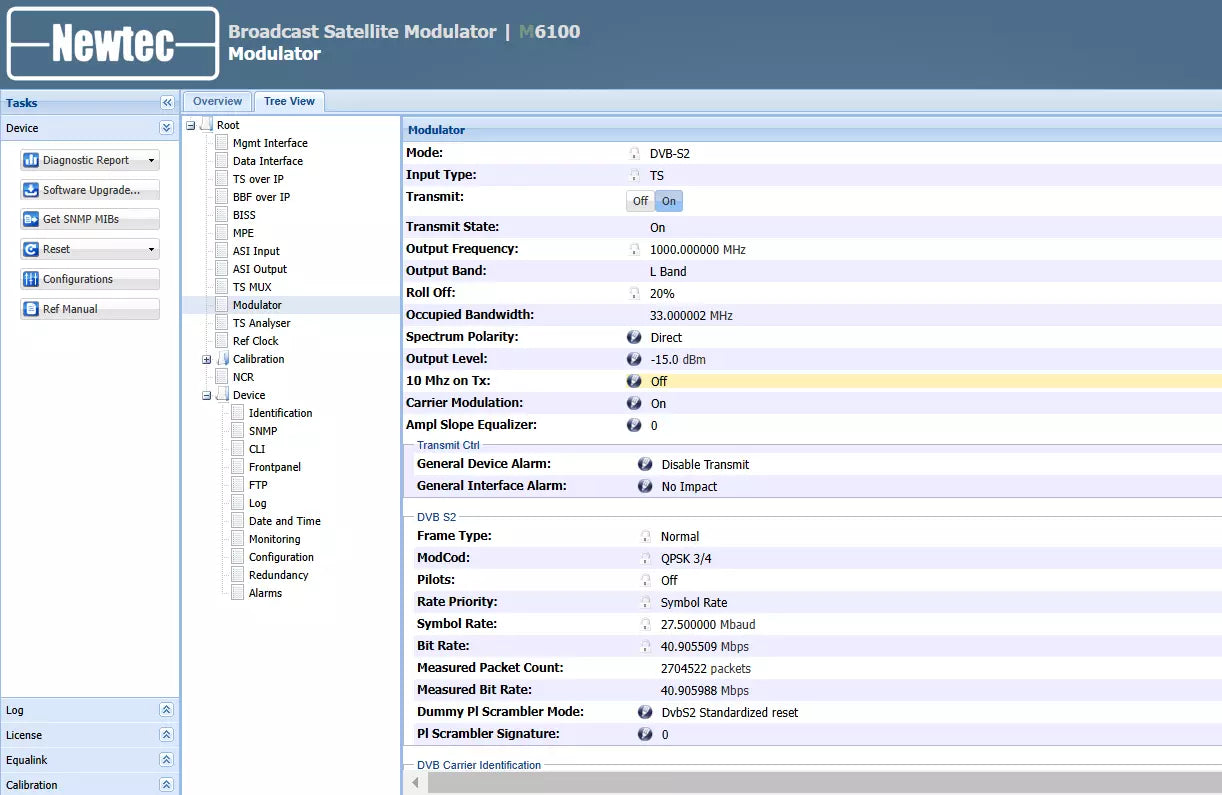Click lock icon beside ModCod QPSK 3/4
The height and width of the screenshot is (795, 1222).
645,558
